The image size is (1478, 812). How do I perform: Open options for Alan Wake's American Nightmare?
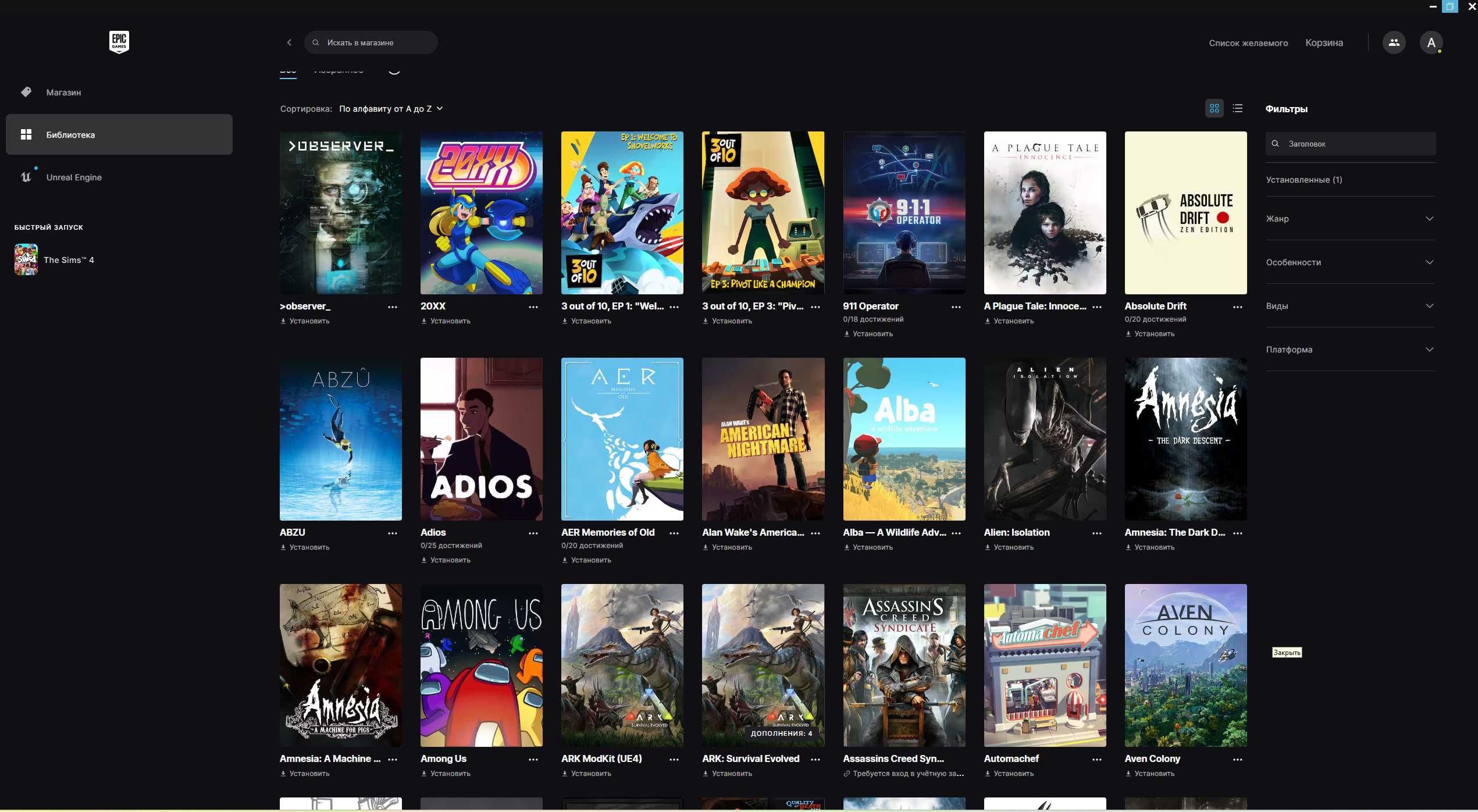pos(815,533)
